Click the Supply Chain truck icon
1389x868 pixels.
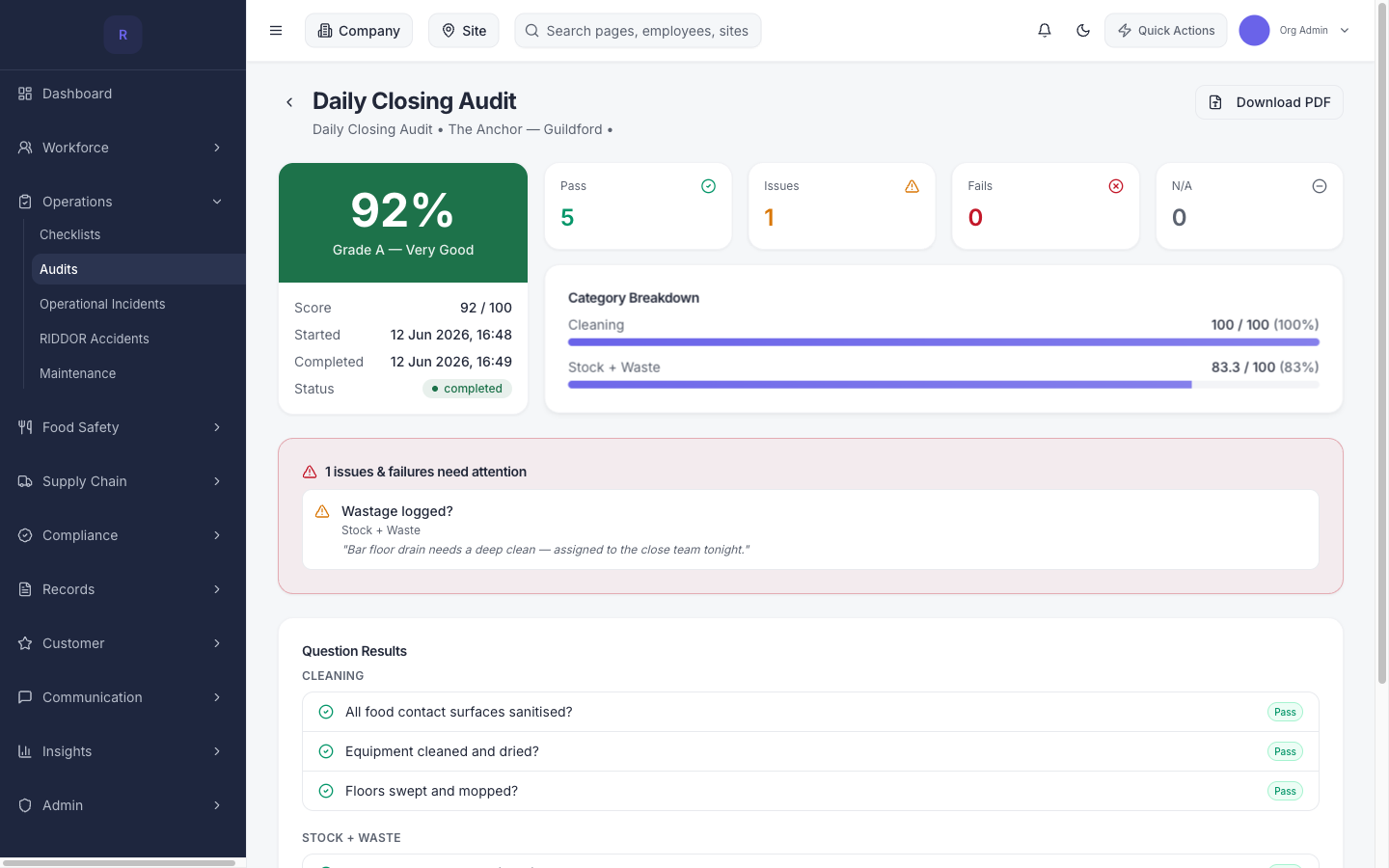pos(25,481)
